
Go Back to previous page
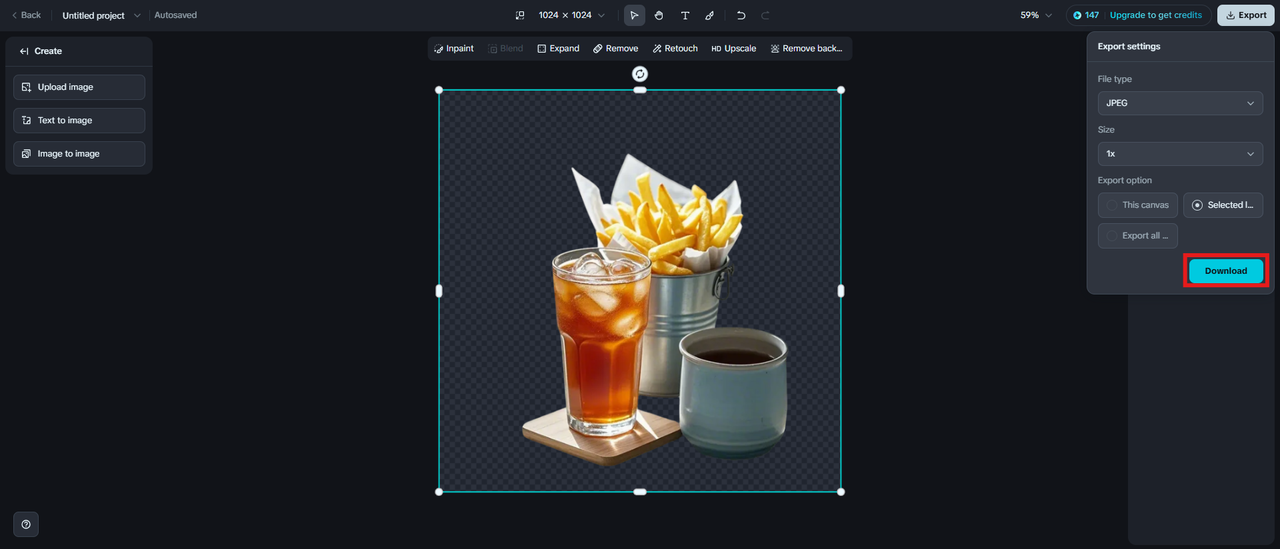(x=26, y=15)
